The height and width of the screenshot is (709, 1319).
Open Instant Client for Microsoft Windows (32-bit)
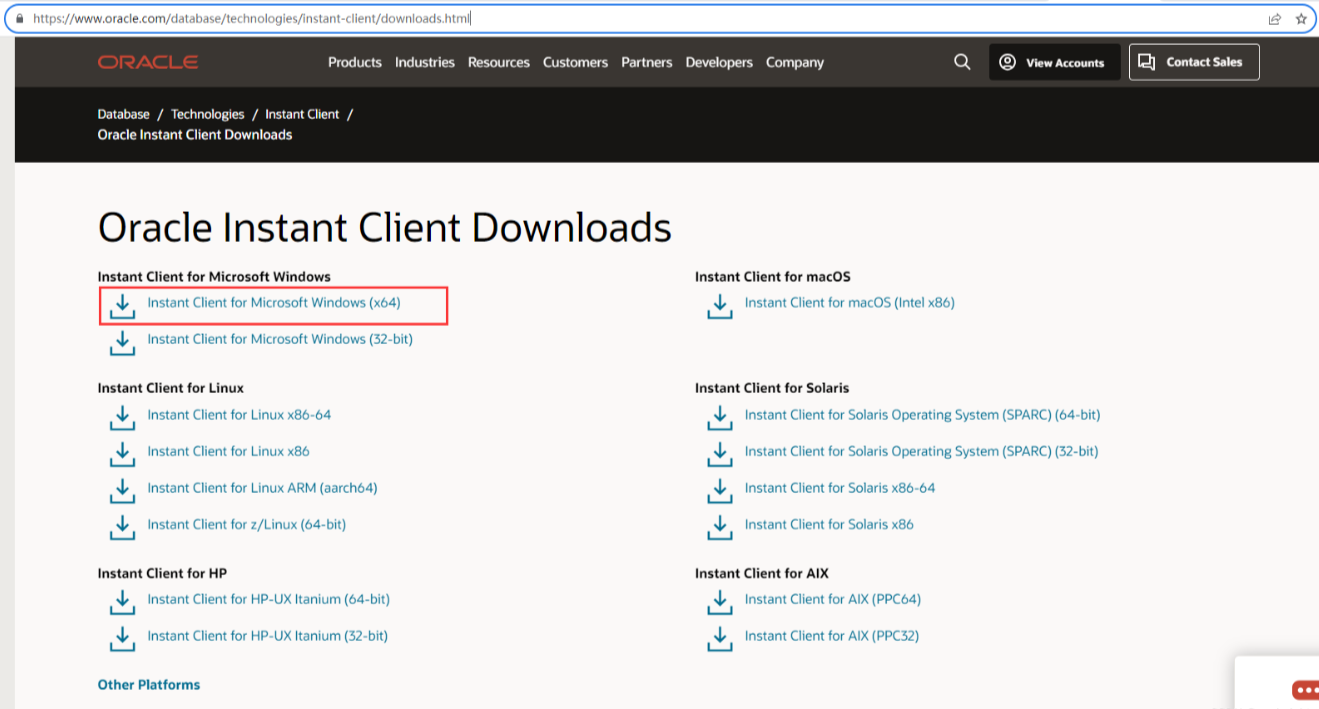280,339
